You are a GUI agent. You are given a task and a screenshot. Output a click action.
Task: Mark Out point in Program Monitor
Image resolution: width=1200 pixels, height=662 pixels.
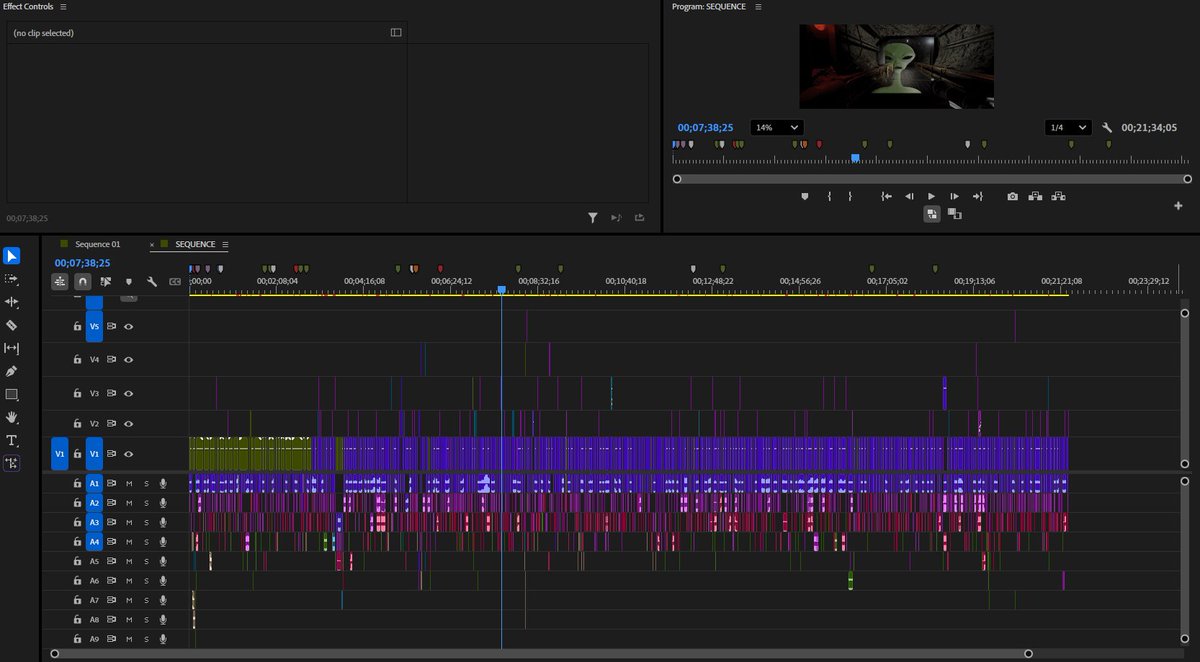(x=851, y=196)
